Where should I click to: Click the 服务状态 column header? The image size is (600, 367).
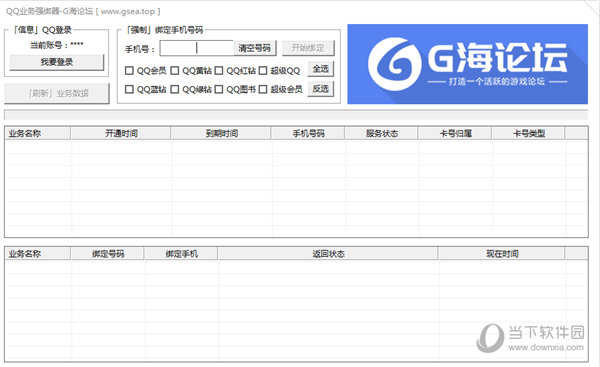click(x=382, y=133)
